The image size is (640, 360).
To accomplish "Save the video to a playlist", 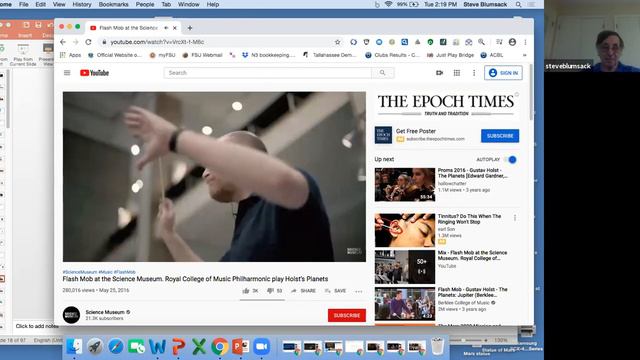I will pyautogui.click(x=335, y=291).
